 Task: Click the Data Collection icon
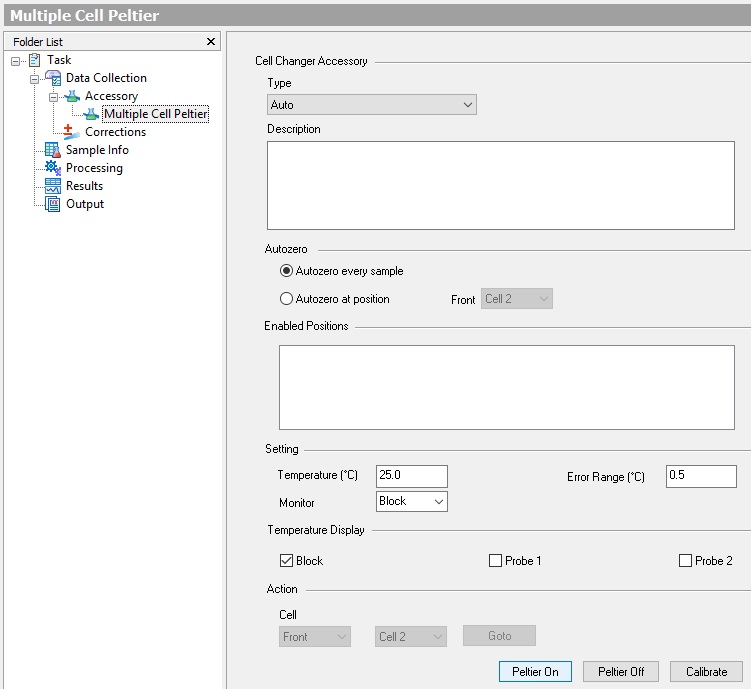pos(54,78)
